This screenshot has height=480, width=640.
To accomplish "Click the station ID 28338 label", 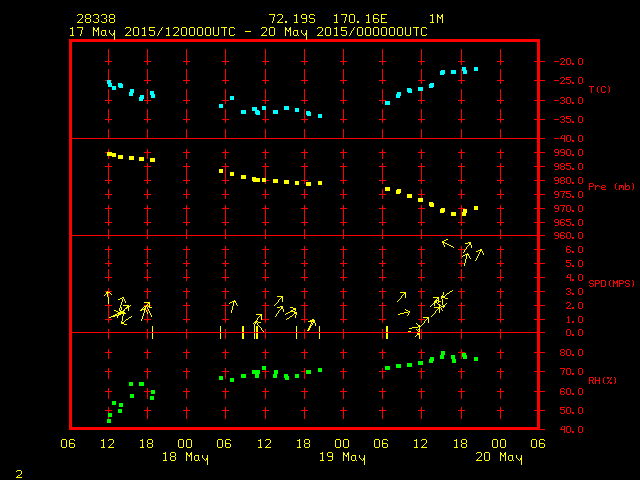I will (95, 19).
